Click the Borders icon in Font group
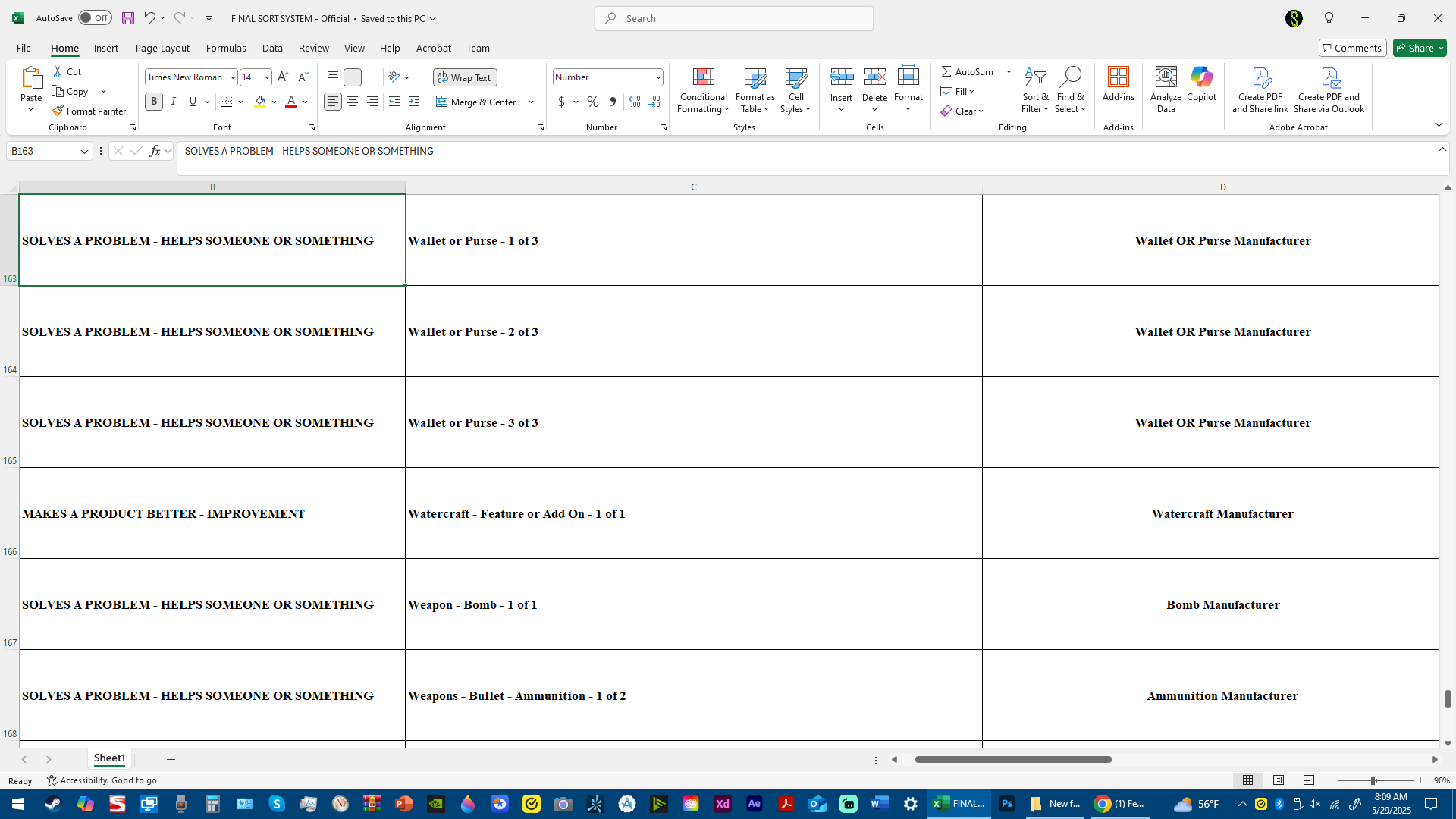Screen dimensions: 1456x819 coord(226,102)
